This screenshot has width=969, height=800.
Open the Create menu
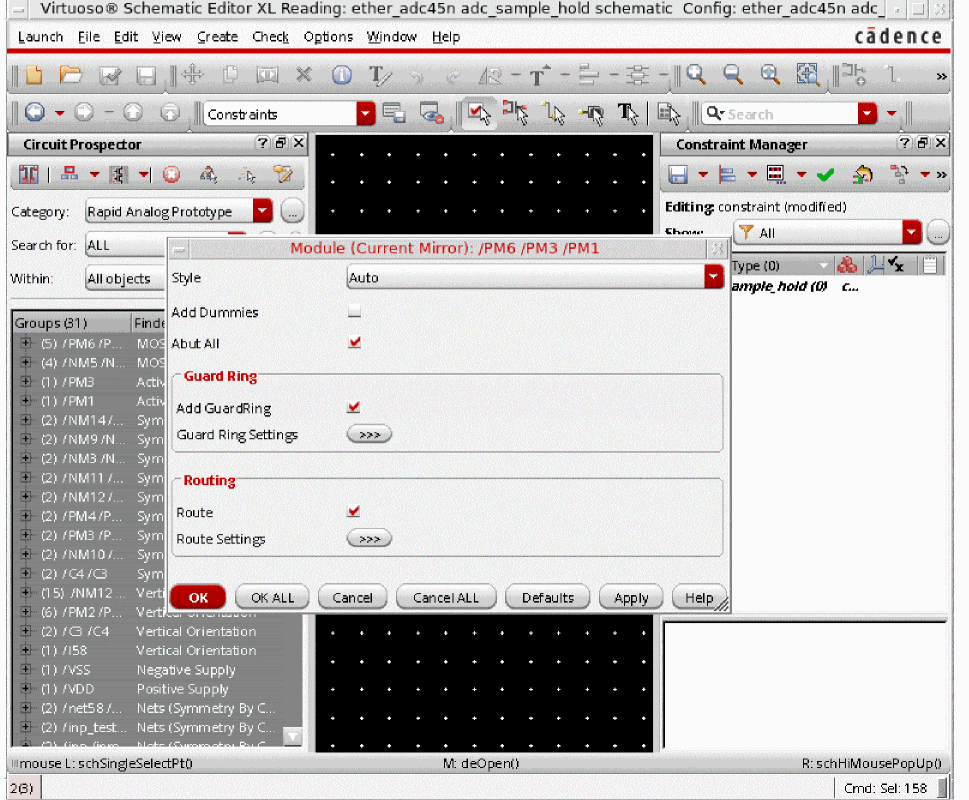(218, 37)
